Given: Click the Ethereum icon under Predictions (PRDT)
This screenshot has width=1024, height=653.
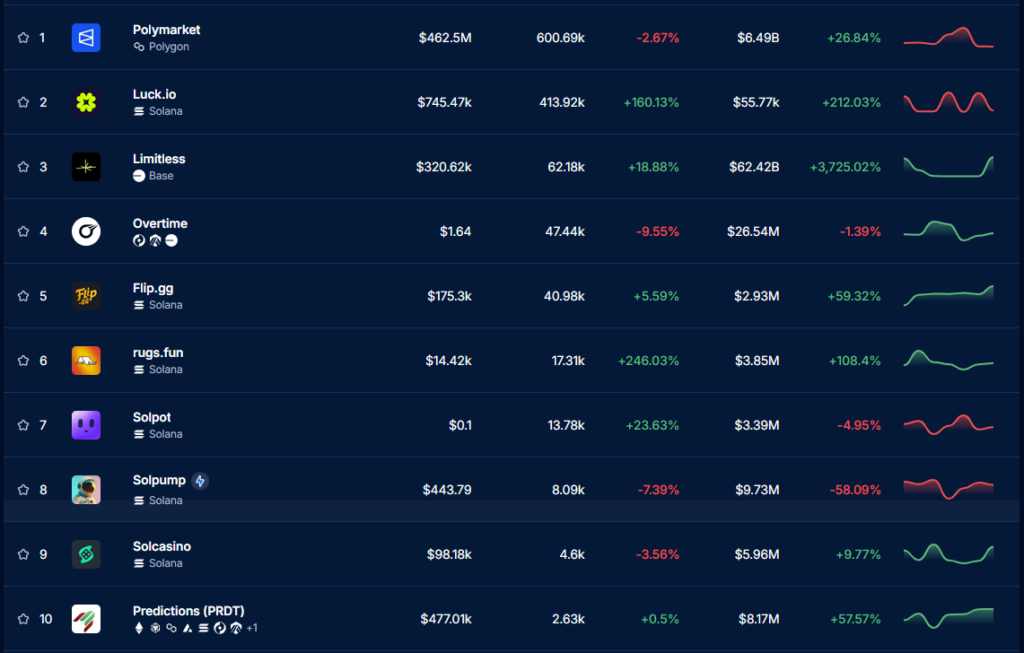Looking at the screenshot, I should click(138, 628).
